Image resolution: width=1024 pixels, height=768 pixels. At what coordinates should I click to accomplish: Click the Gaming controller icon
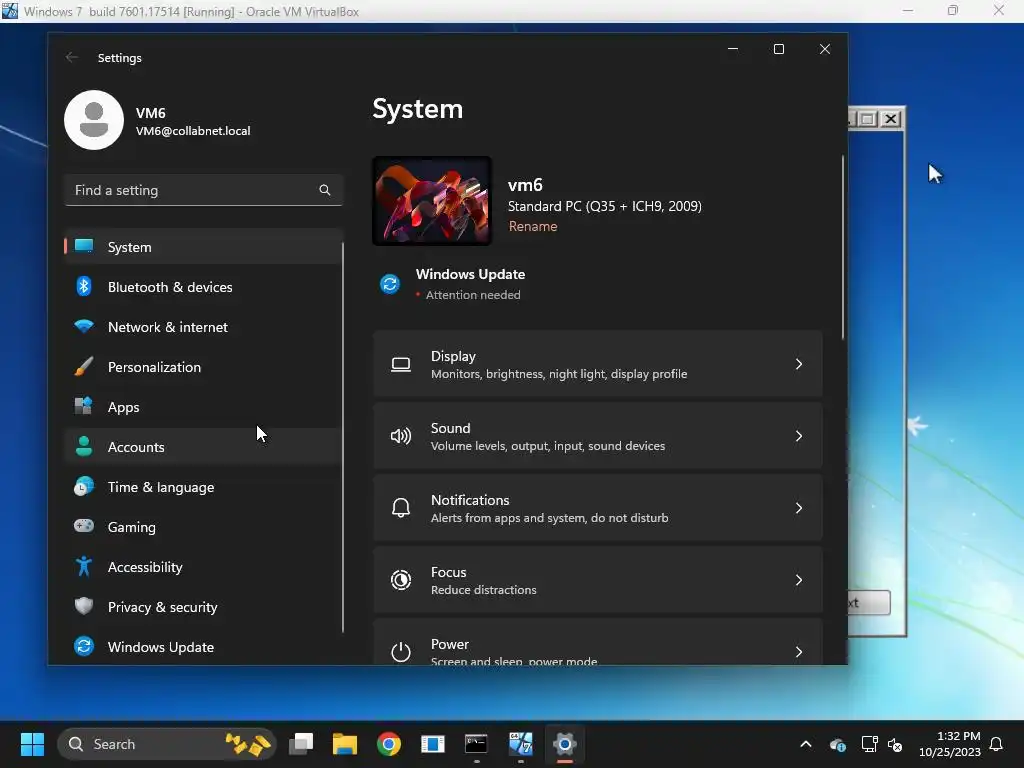pos(84,526)
